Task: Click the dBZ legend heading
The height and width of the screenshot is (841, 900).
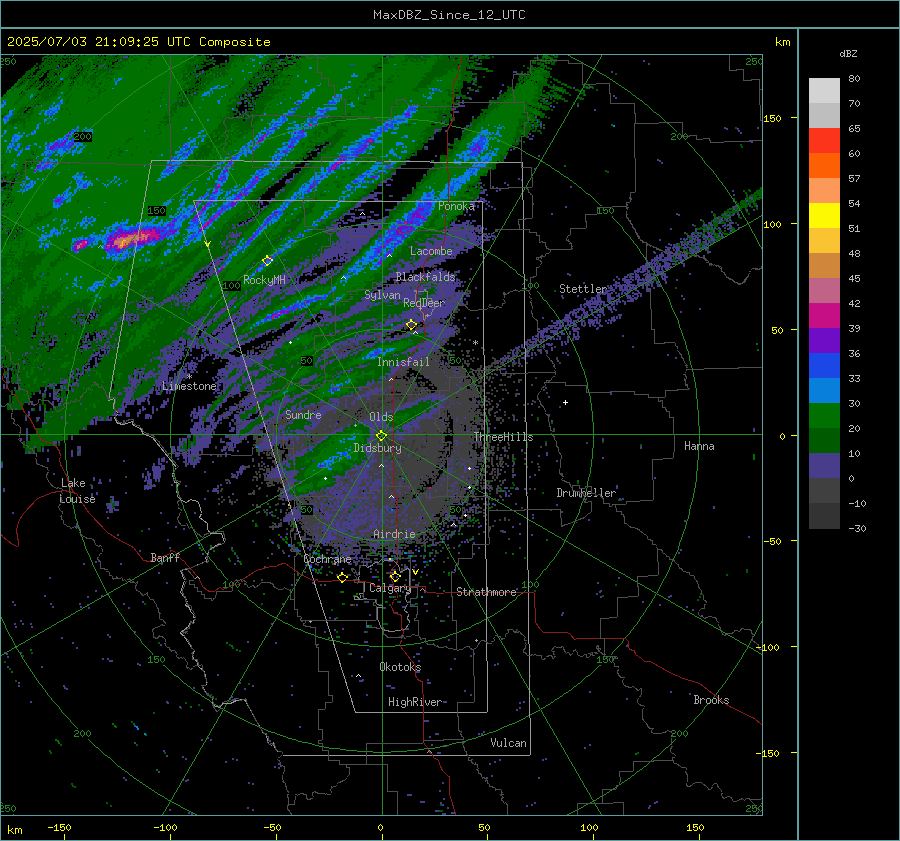Action: (x=848, y=53)
